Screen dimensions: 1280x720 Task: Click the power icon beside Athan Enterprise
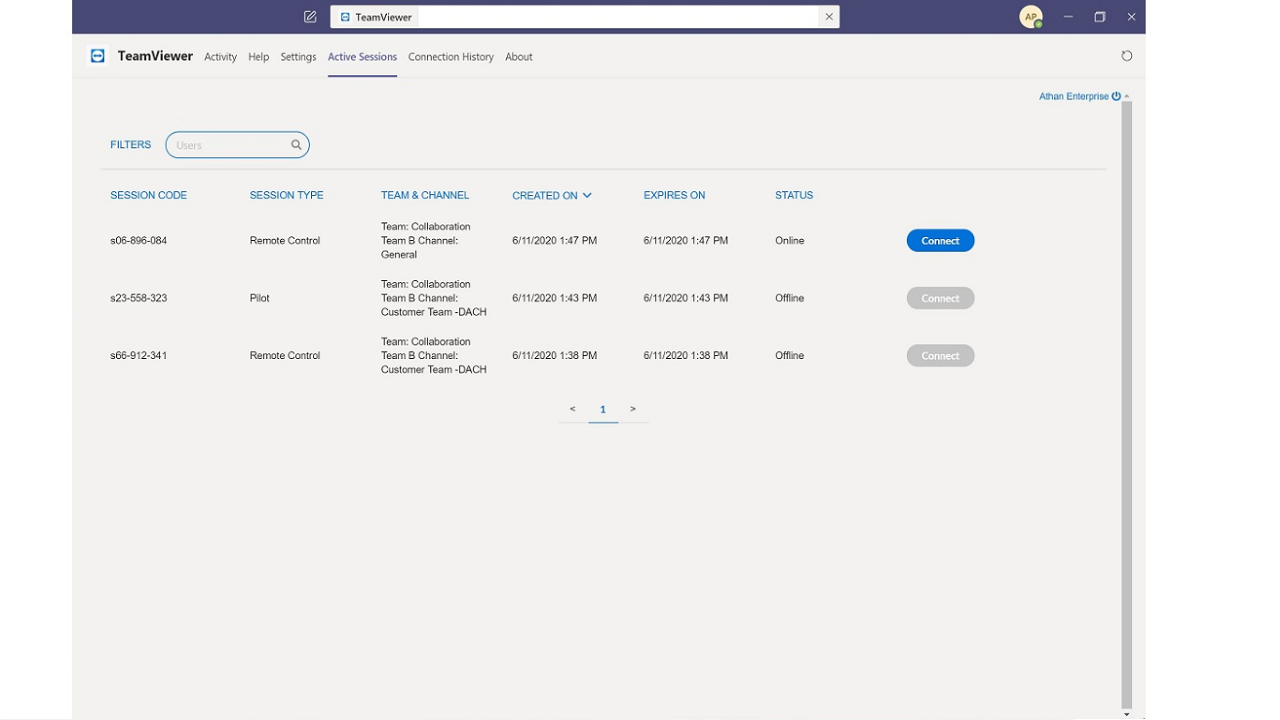pos(1116,96)
